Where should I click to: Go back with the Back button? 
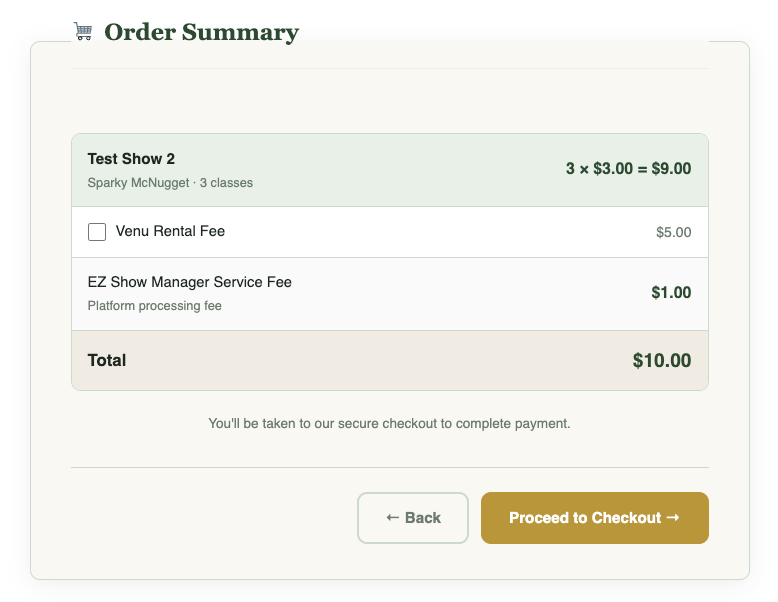(412, 518)
